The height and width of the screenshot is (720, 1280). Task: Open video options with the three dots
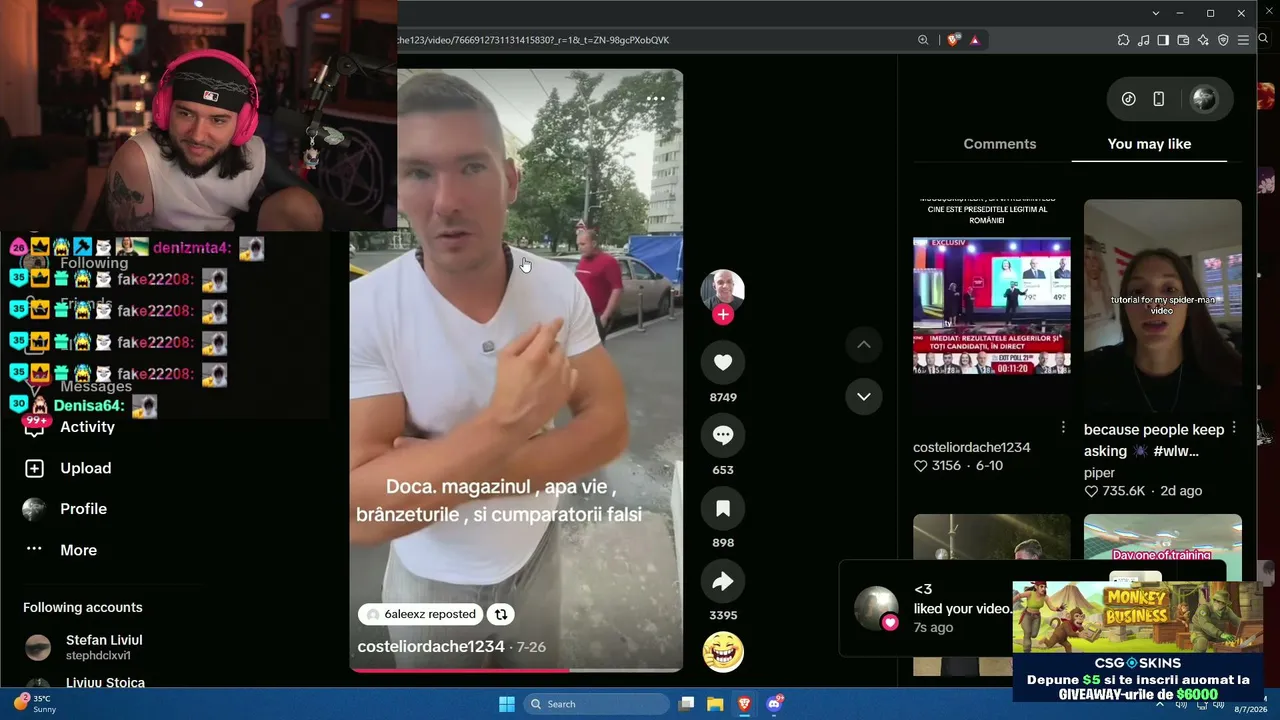coord(656,99)
